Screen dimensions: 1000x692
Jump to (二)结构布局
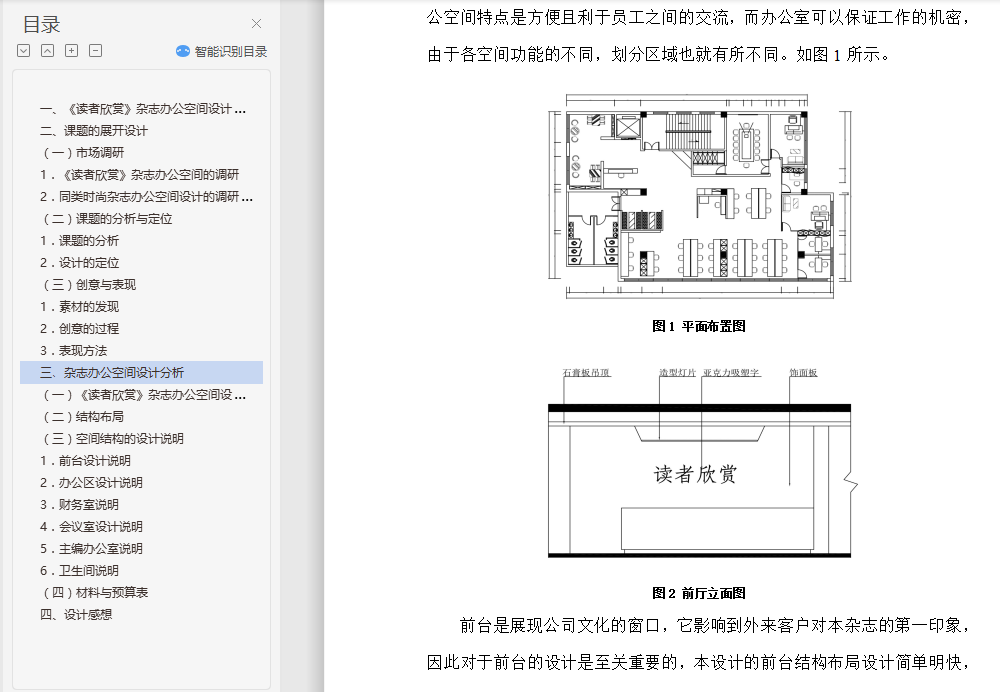point(84,417)
